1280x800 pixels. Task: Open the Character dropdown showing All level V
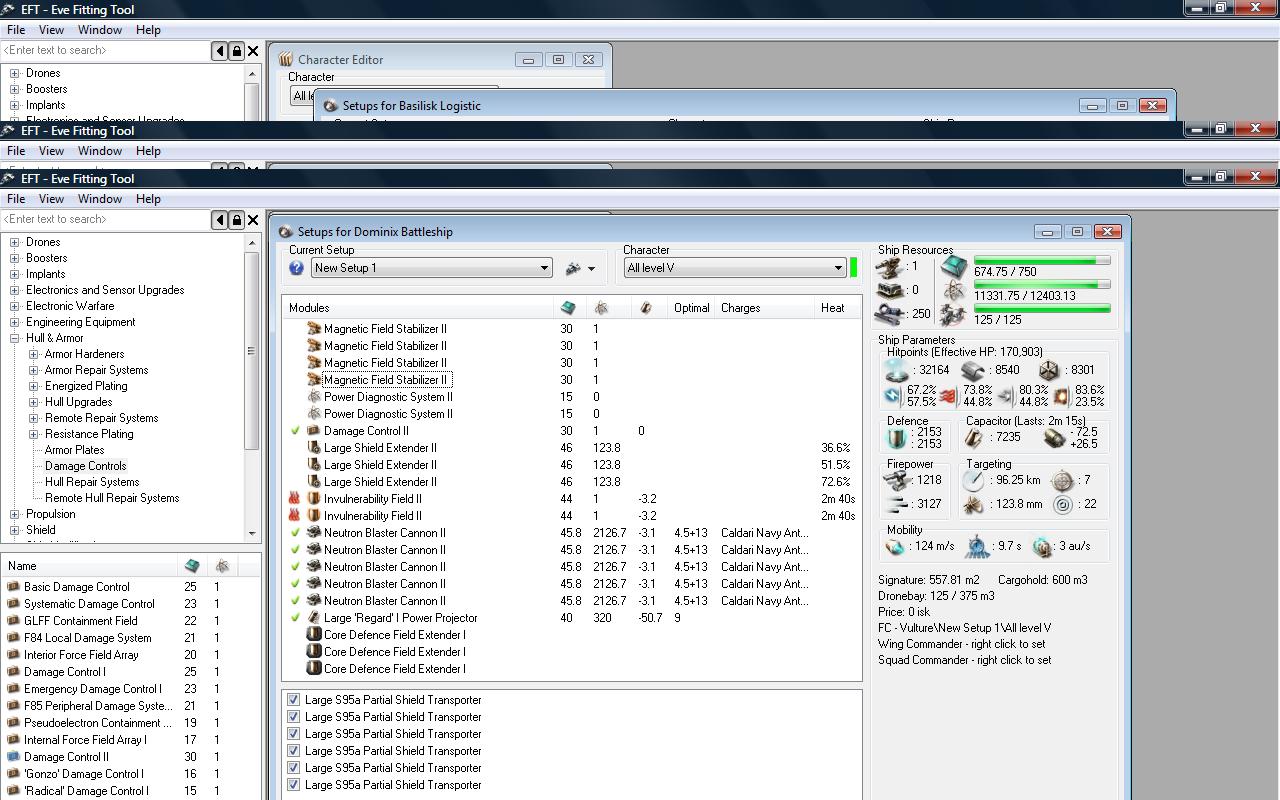(x=735, y=268)
